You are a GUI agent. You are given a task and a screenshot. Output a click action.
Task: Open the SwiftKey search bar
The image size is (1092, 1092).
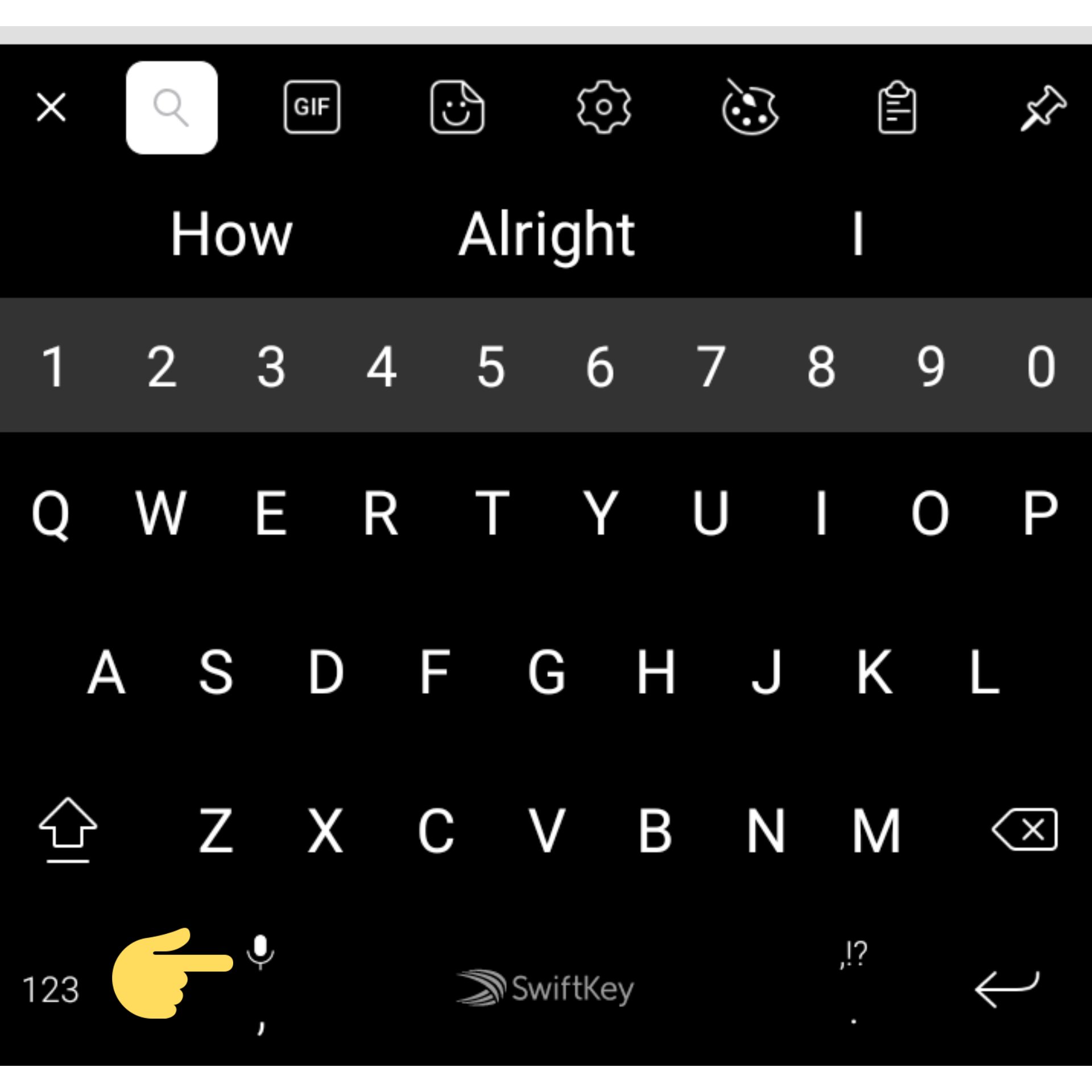coord(170,107)
